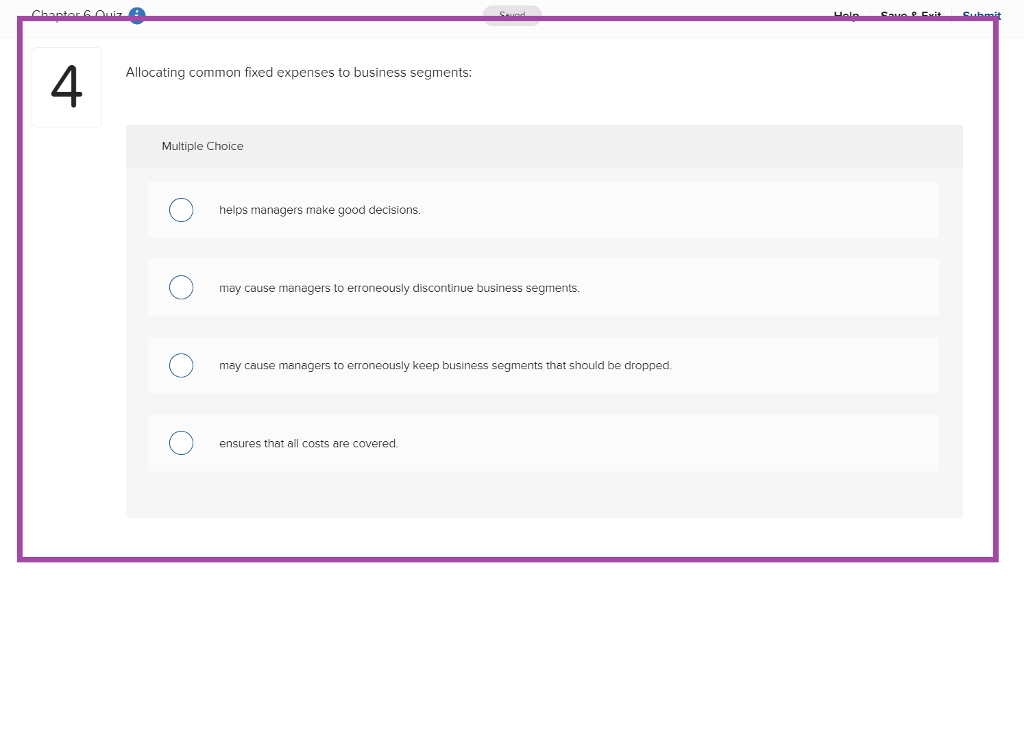Click the third answer option row
This screenshot has height=733, width=1024.
(x=543, y=365)
